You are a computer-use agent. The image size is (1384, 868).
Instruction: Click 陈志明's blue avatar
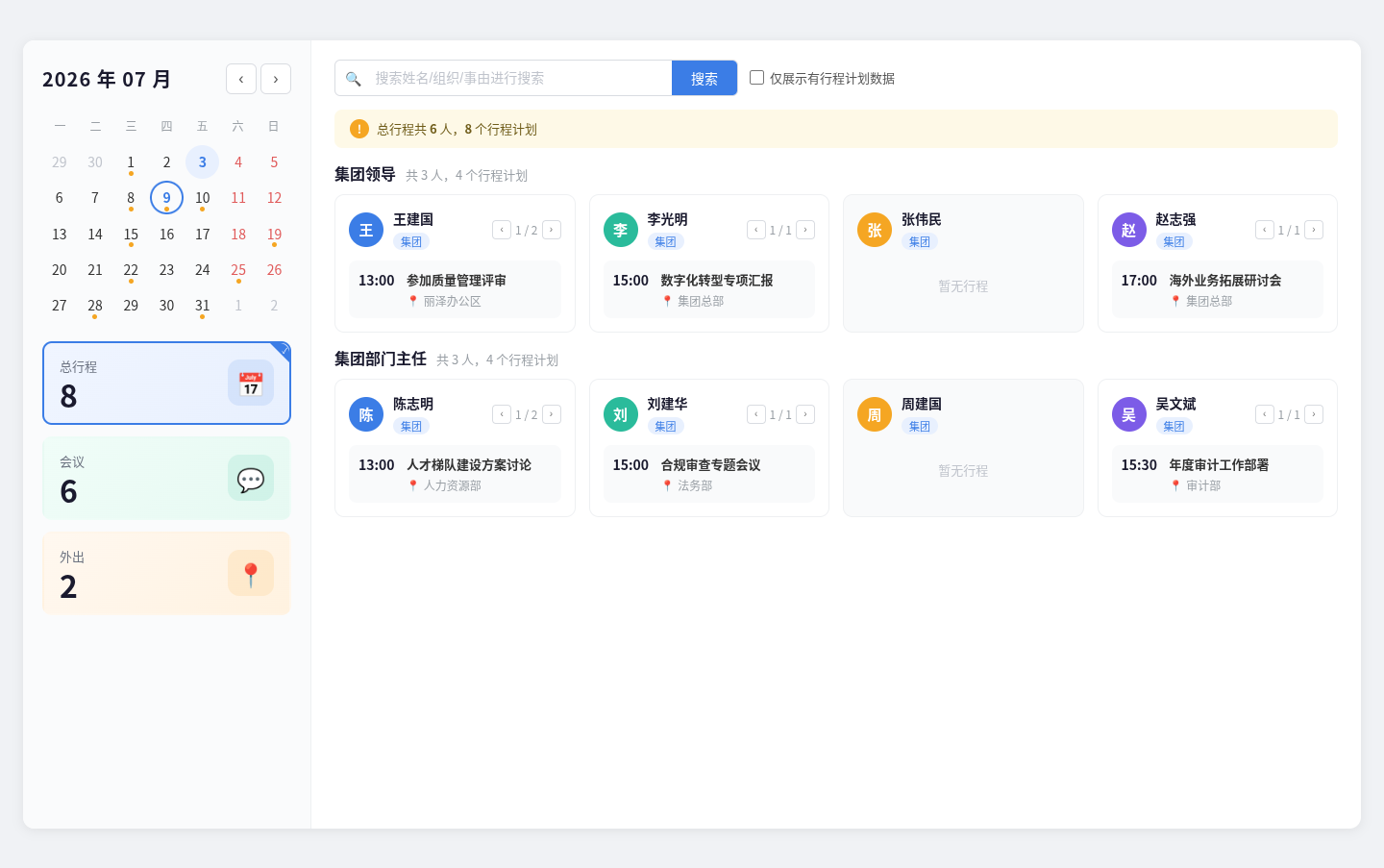coord(366,414)
